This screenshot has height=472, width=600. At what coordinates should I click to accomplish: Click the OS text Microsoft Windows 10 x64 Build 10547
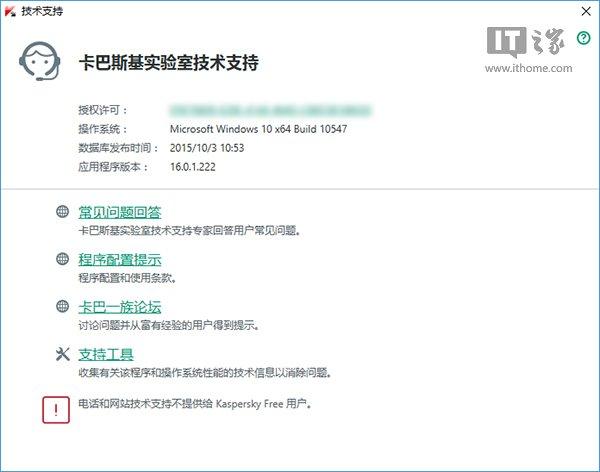(x=259, y=129)
